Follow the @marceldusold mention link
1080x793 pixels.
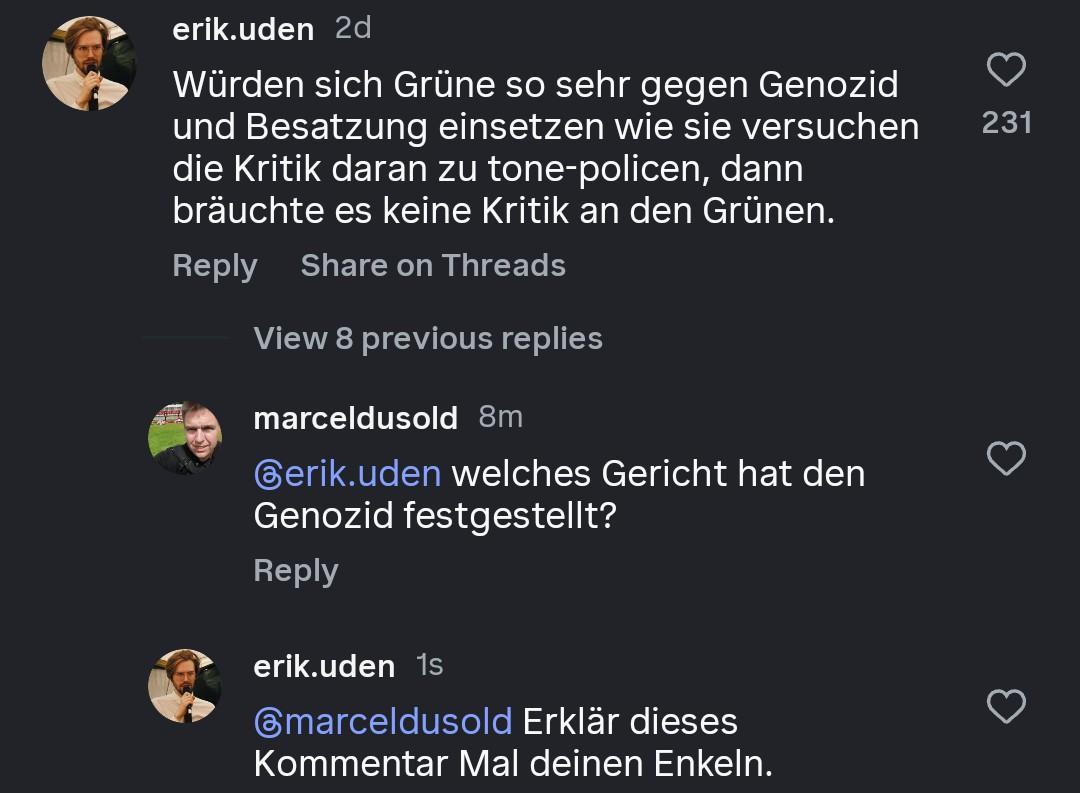click(x=383, y=722)
